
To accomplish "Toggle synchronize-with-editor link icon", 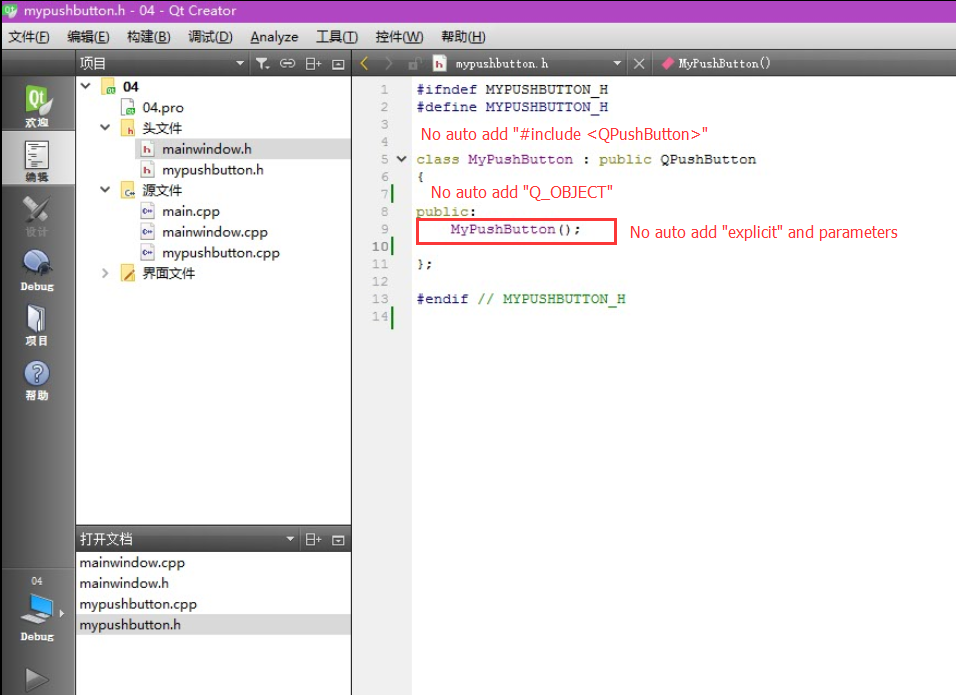I will pyautogui.click(x=288, y=63).
